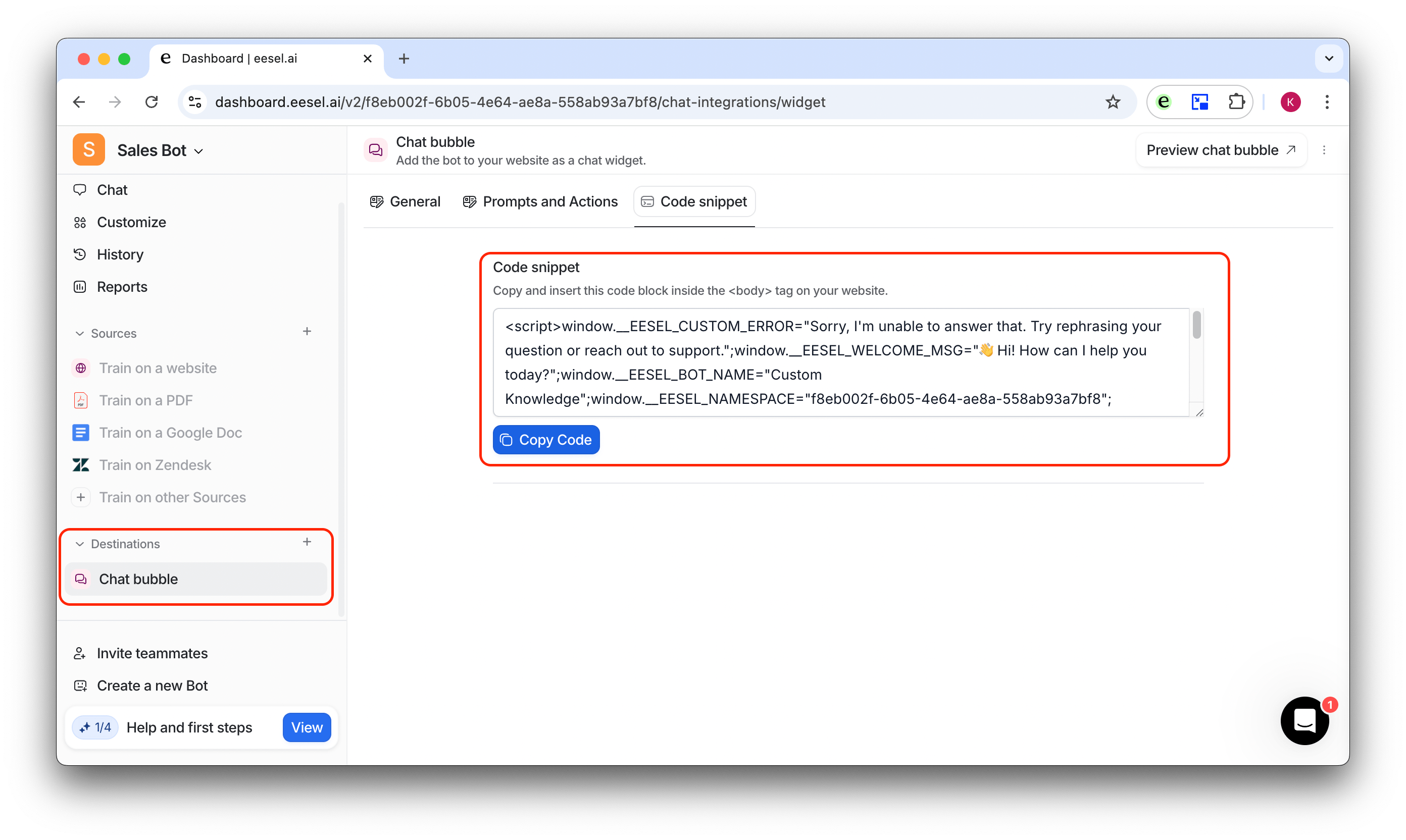The width and height of the screenshot is (1406, 840).
Task: Add a new source with plus icon
Action: pyautogui.click(x=307, y=331)
